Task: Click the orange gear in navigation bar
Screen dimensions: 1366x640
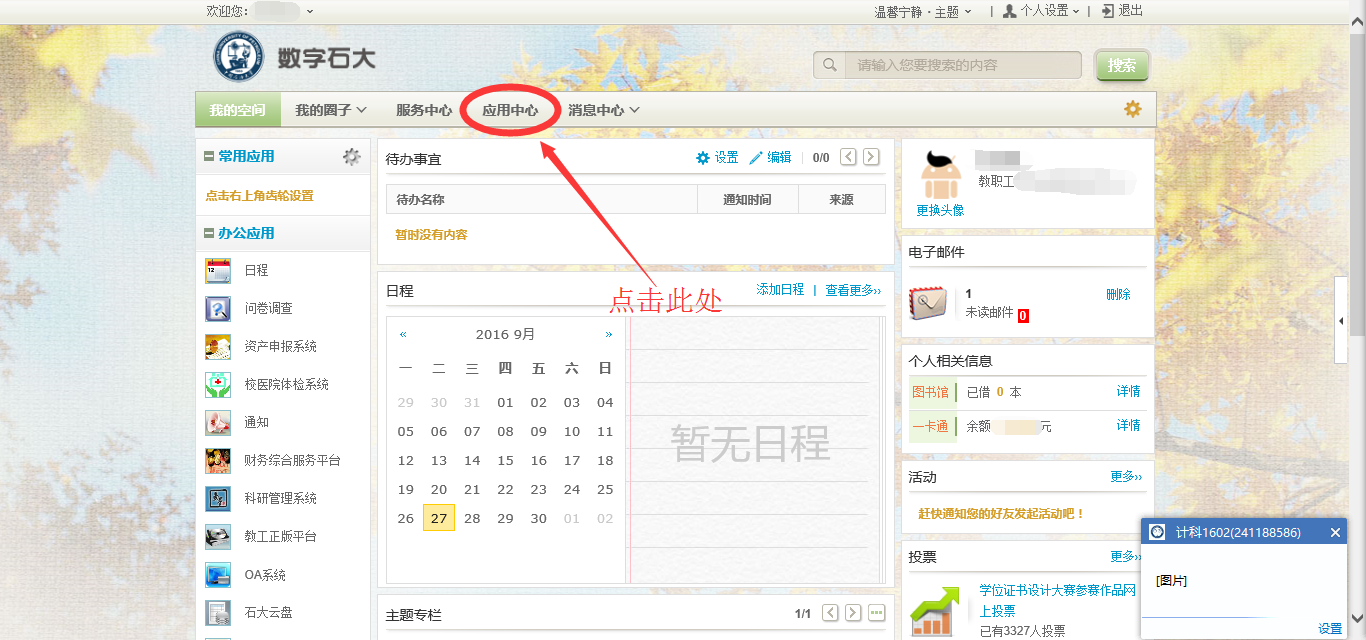Action: (1132, 109)
